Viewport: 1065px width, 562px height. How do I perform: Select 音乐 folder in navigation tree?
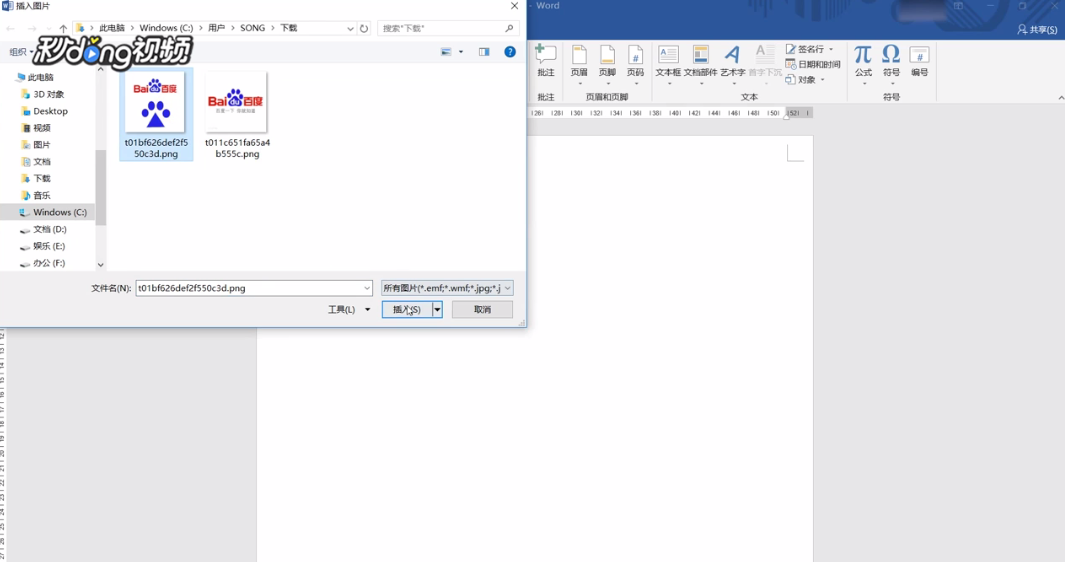(x=41, y=195)
